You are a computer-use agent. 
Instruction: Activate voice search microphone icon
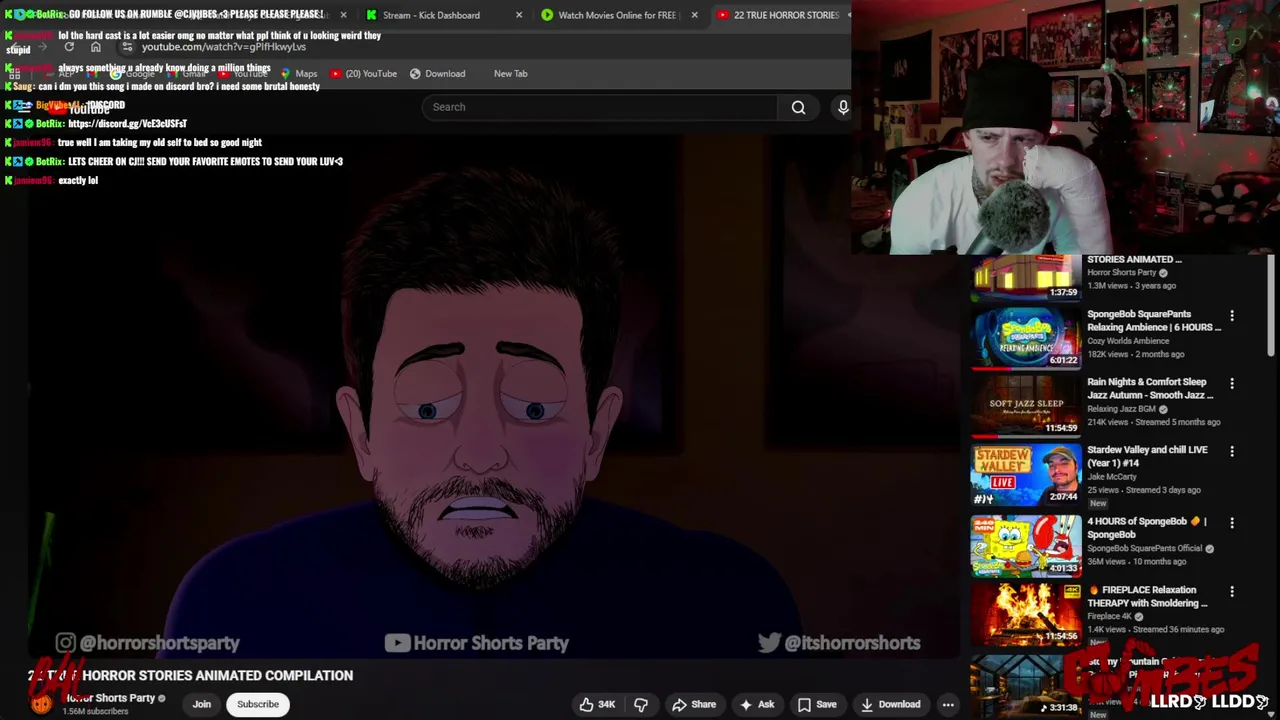pos(843,107)
